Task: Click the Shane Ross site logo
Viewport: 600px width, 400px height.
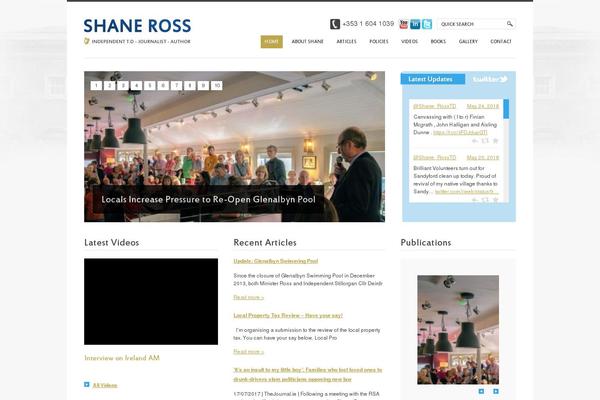Action: pos(137,26)
